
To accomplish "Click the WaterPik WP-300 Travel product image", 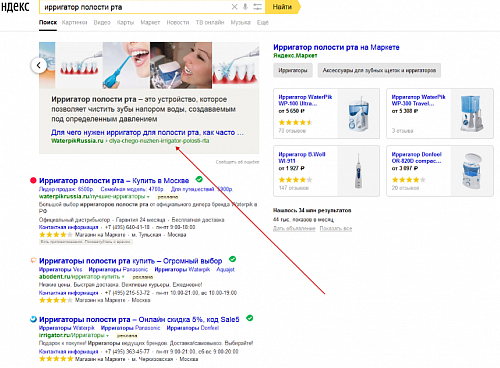I will [x=471, y=114].
